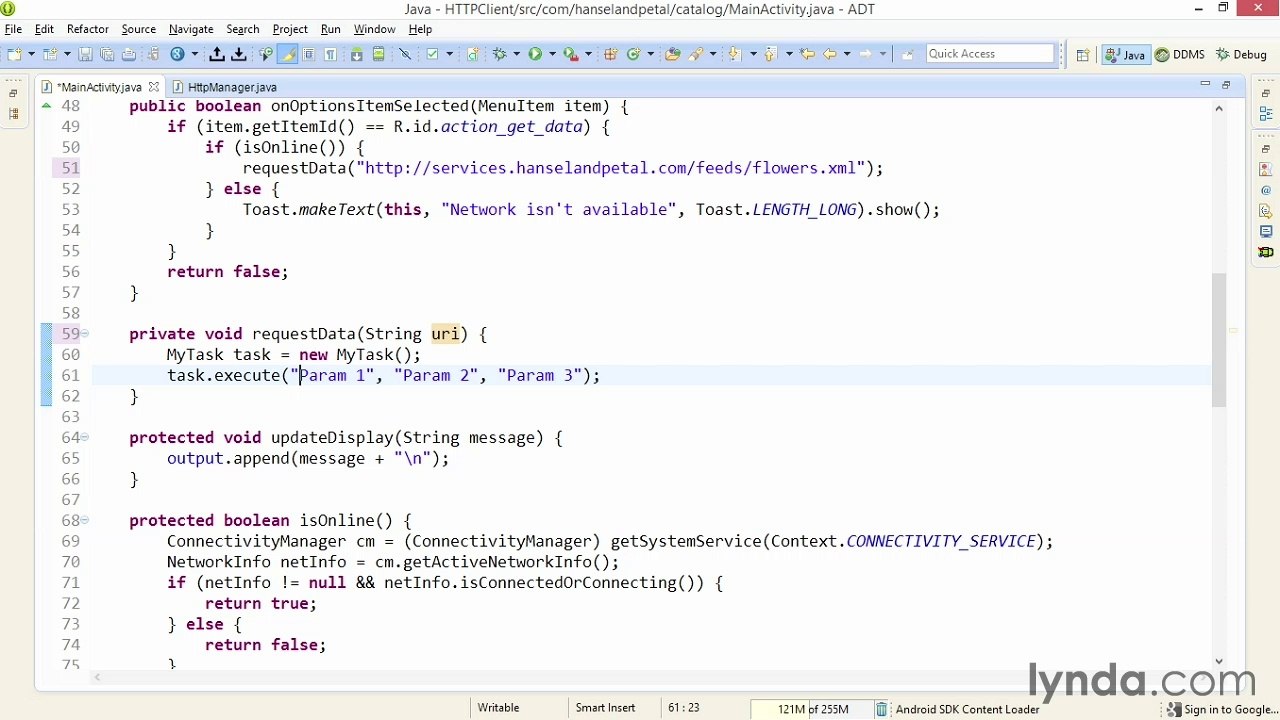The image size is (1280, 720).
Task: Click the editor vertical scrollbar thumb
Action: pos(1218,338)
